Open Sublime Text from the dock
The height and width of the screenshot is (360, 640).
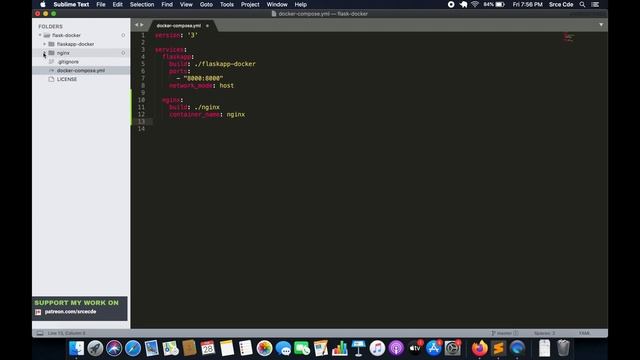[498, 348]
